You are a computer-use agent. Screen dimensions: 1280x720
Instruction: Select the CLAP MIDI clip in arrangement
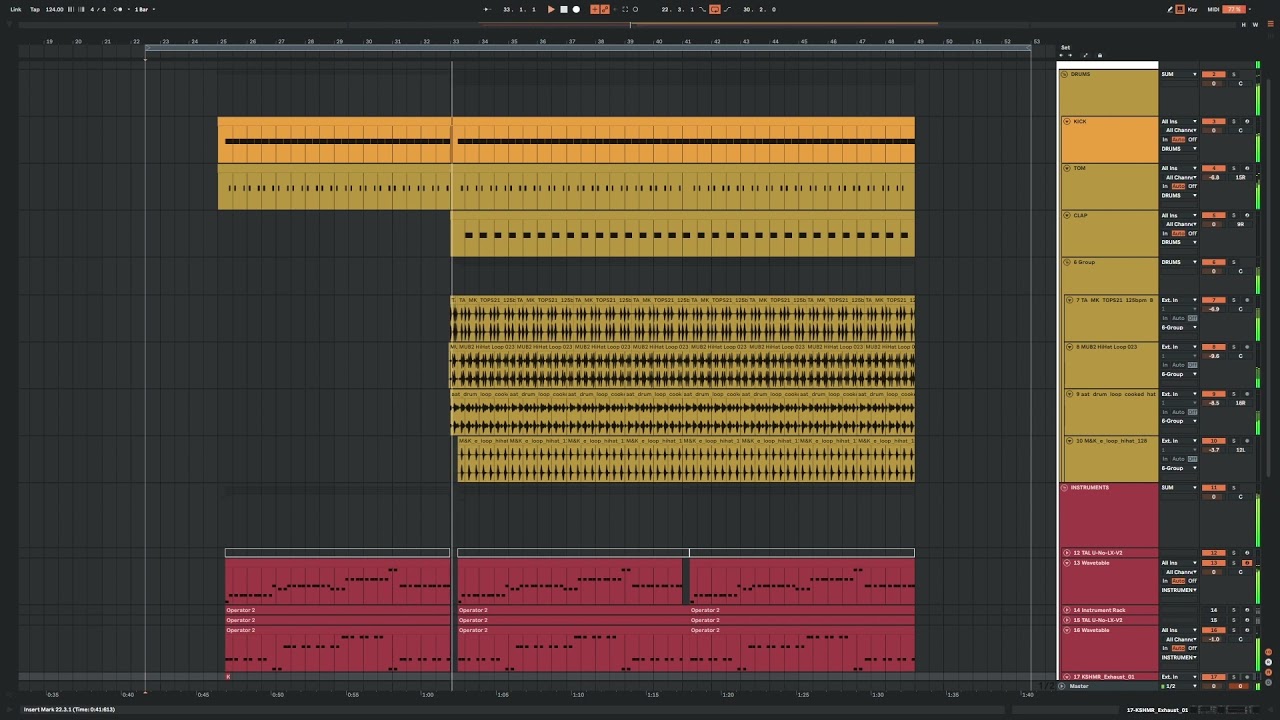point(683,235)
